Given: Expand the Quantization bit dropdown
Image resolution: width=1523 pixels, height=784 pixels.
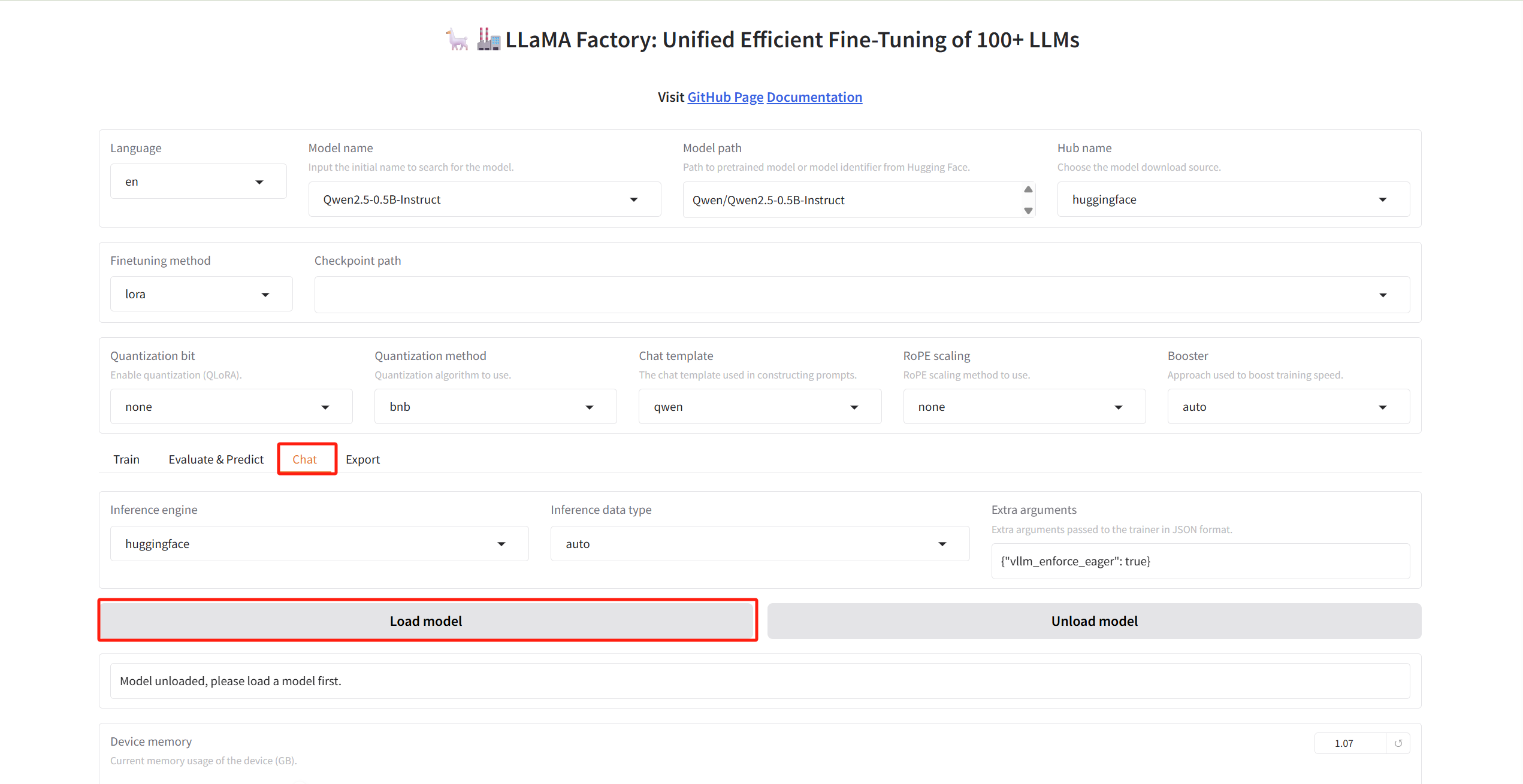Looking at the screenshot, I should coord(325,407).
